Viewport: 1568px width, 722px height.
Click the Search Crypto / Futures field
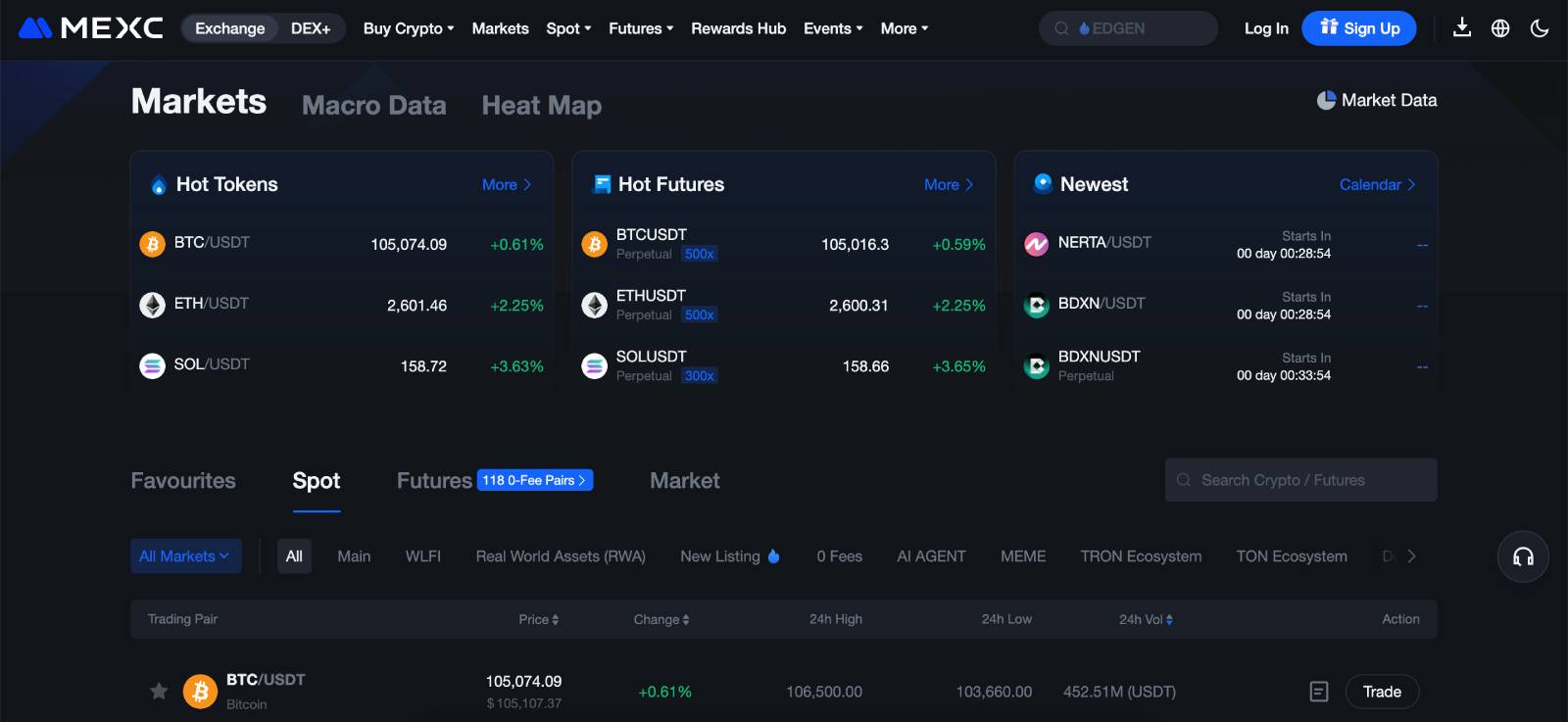pyautogui.click(x=1300, y=480)
